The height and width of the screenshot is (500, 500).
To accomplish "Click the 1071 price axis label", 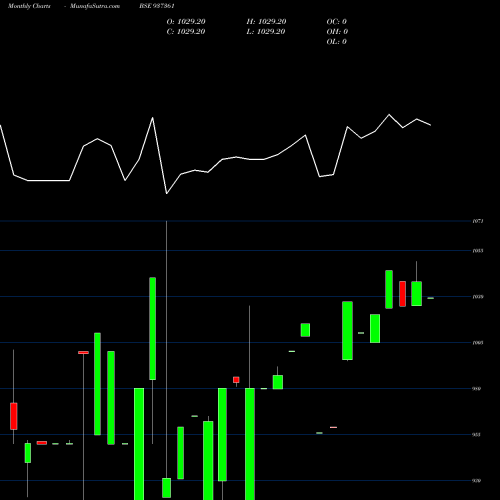I will point(478,221).
